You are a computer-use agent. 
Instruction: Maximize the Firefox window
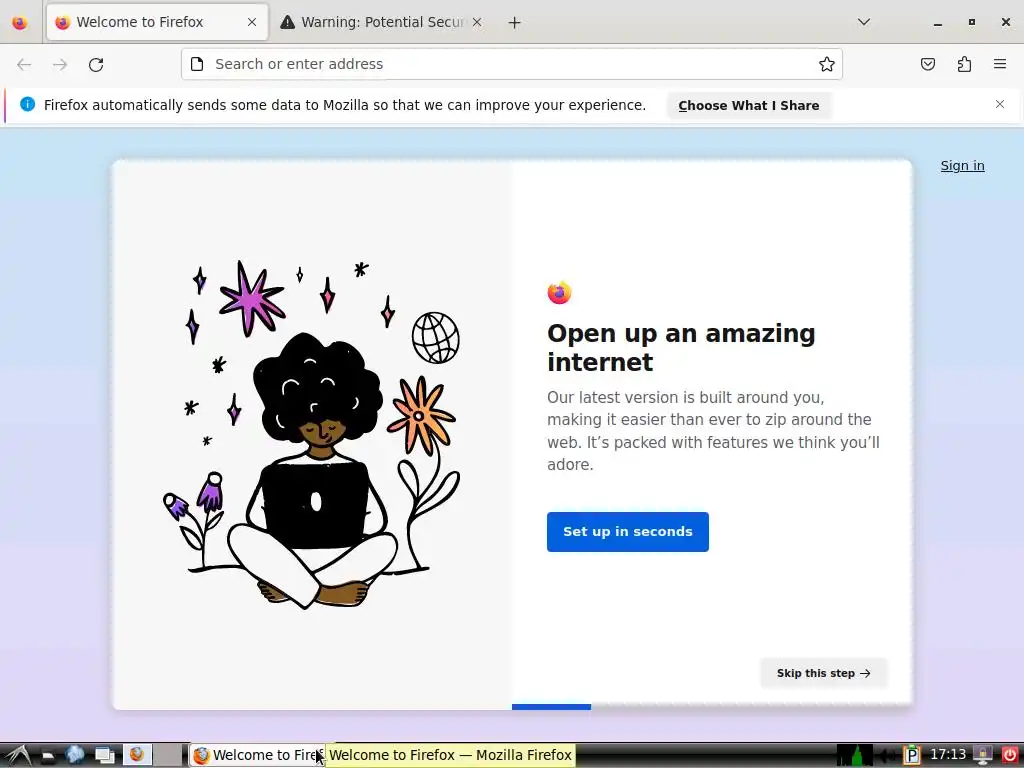tap(972, 22)
